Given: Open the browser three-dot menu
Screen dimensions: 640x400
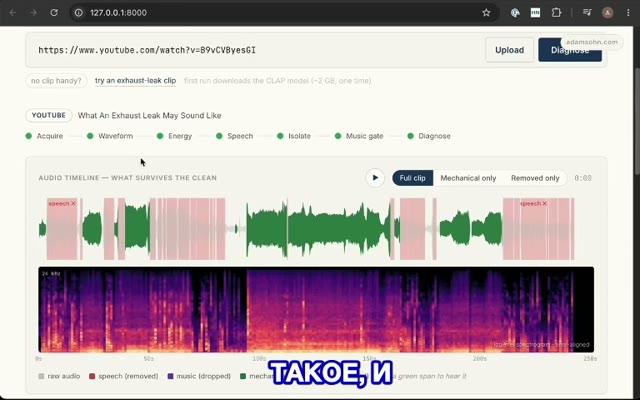Looking at the screenshot, I should [628, 13].
